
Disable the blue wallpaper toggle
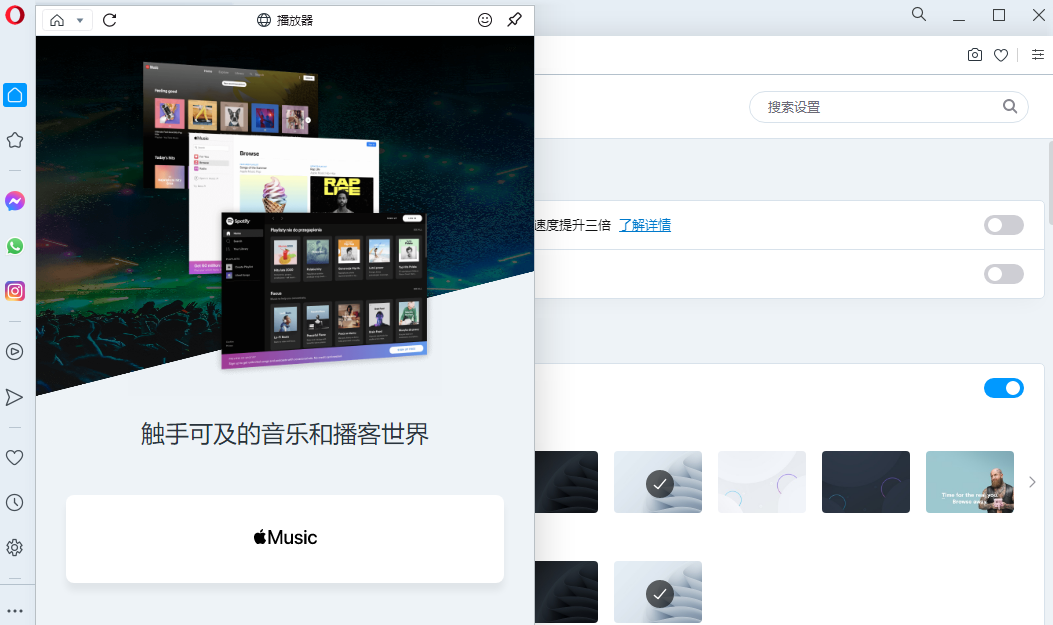point(1003,388)
